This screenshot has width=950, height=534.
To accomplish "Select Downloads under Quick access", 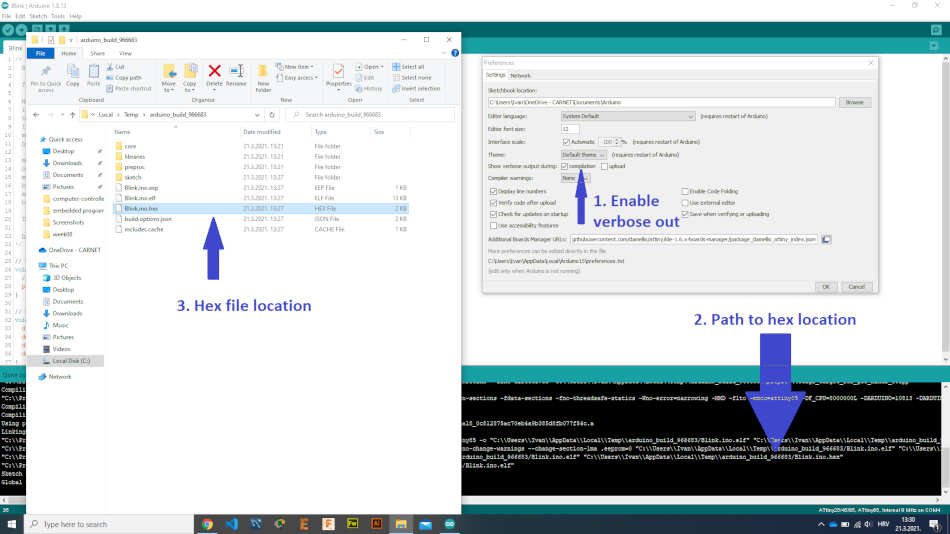I will pos(67,163).
